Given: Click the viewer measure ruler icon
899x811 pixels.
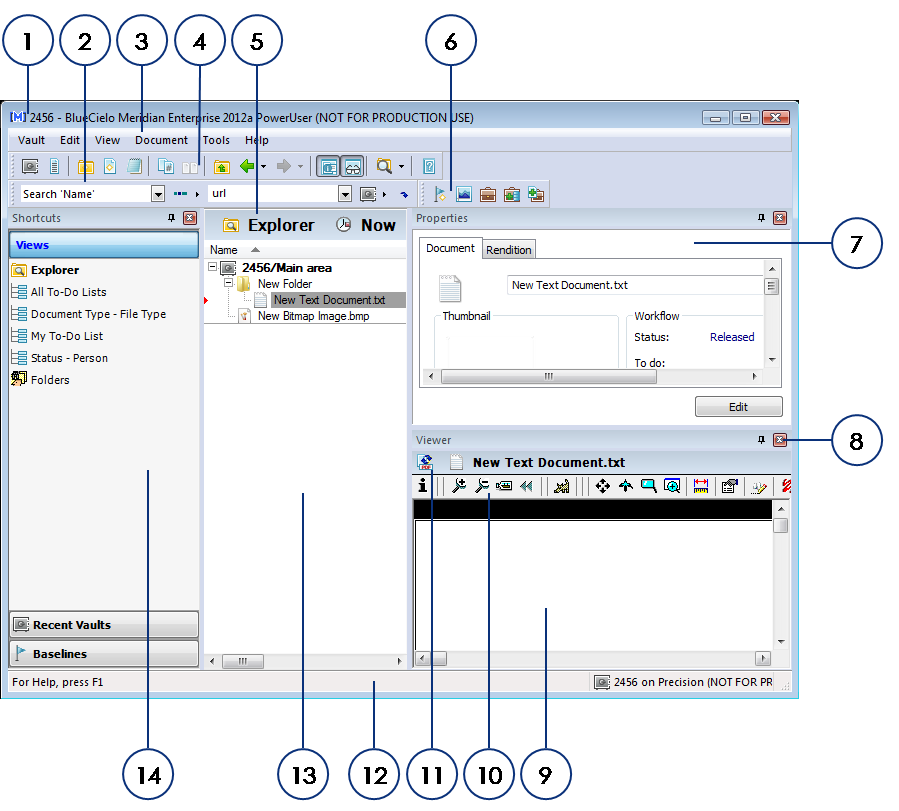Looking at the screenshot, I should 701,486.
